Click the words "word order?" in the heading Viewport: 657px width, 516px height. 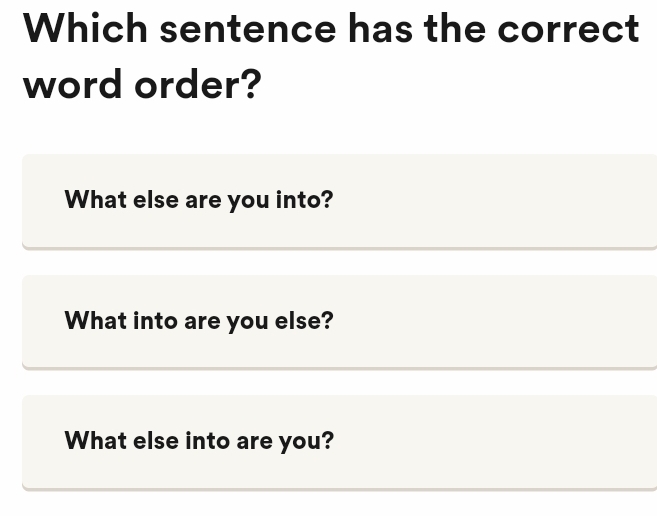[x=142, y=84]
